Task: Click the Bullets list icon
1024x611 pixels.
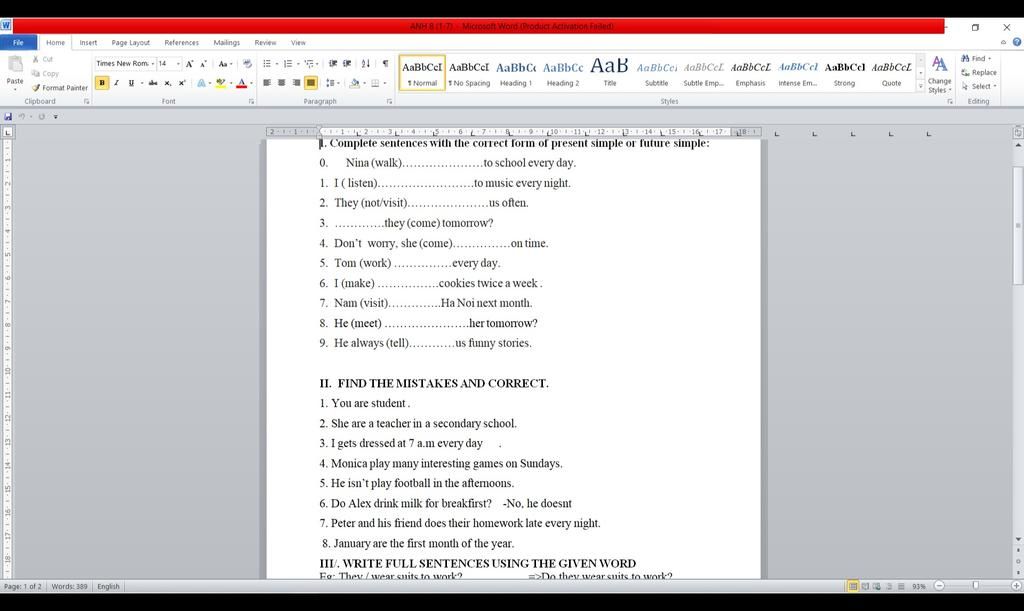Action: point(266,63)
